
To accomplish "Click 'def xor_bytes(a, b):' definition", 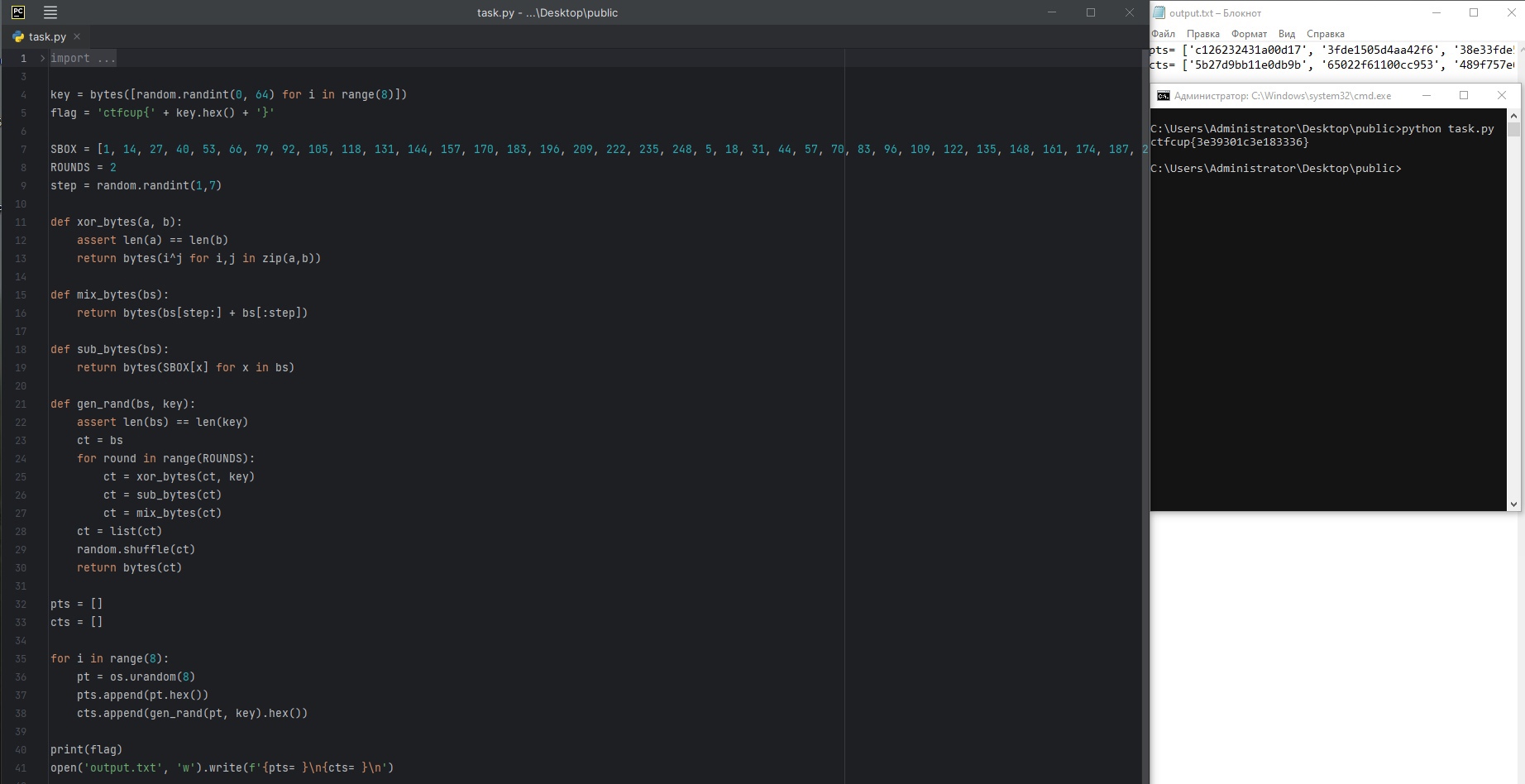I will 116,222.
